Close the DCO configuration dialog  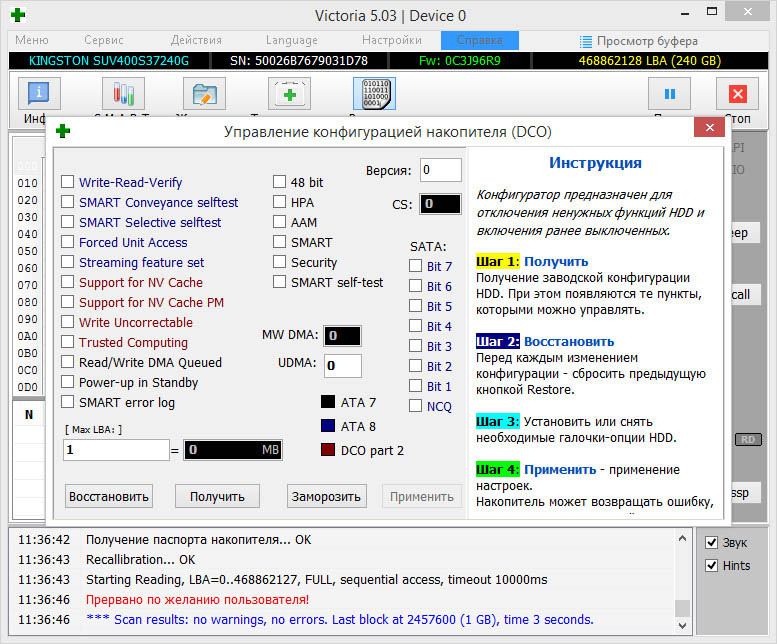[710, 127]
